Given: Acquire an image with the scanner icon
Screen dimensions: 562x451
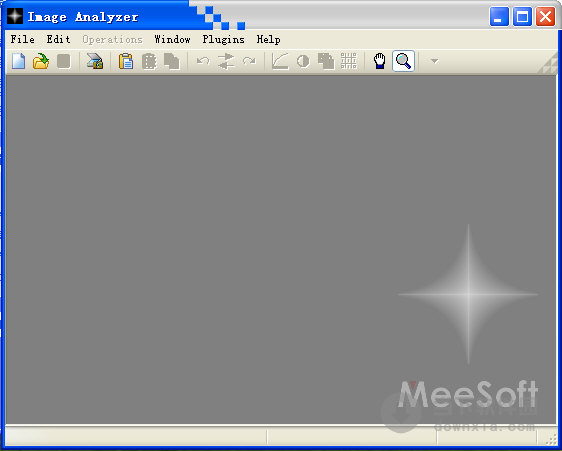Looking at the screenshot, I should [x=95, y=61].
